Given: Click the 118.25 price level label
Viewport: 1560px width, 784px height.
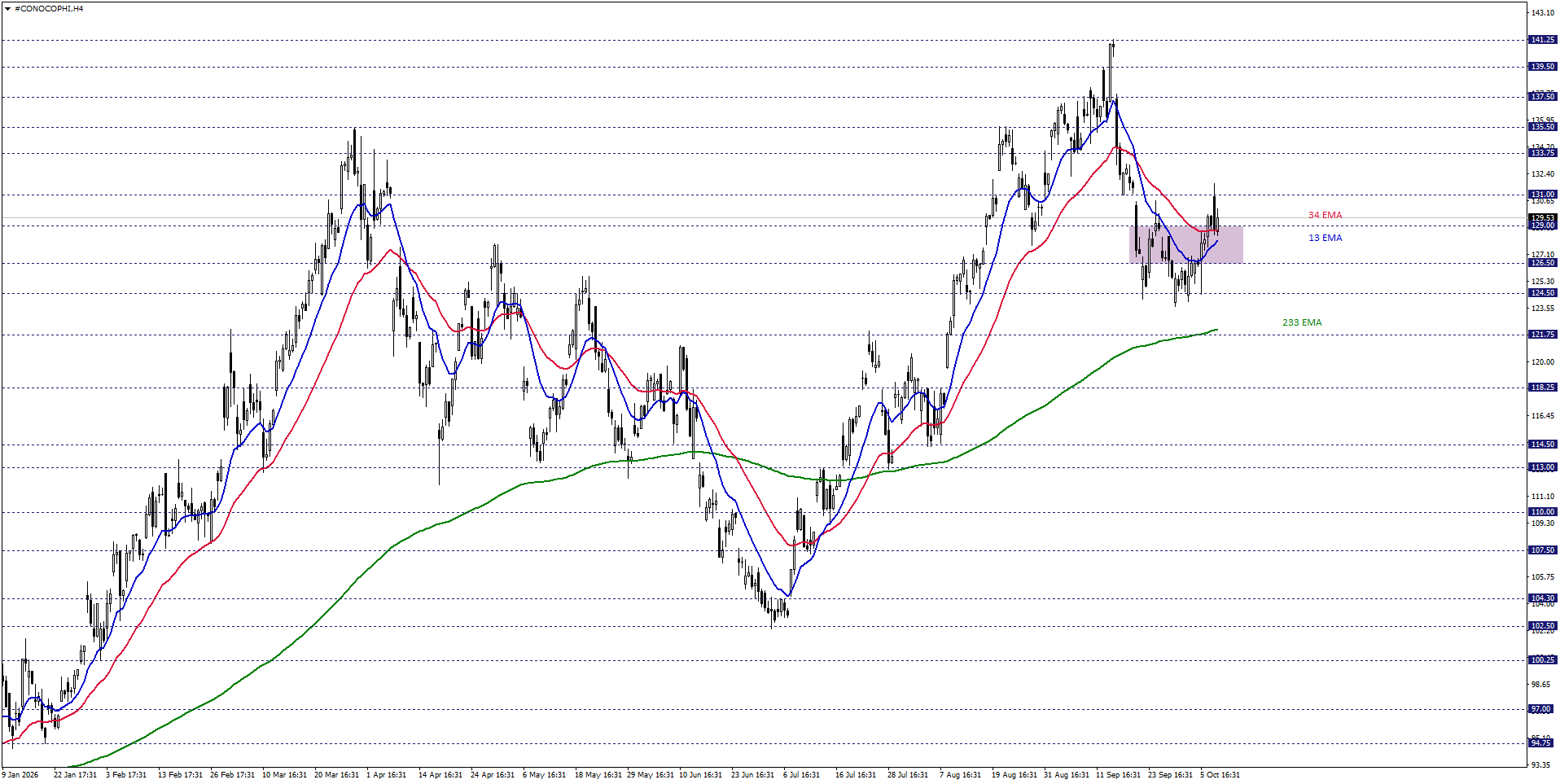Looking at the screenshot, I should click(x=1543, y=388).
